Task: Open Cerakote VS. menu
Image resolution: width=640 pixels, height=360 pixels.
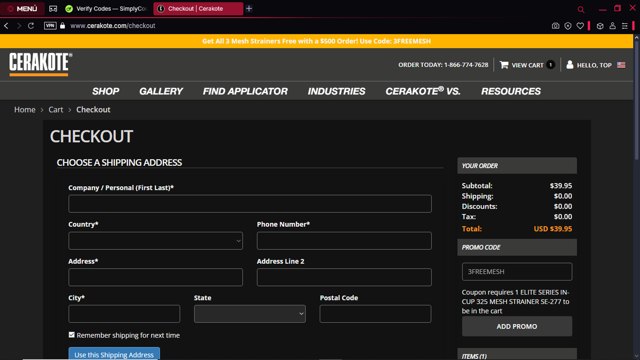Action: click(423, 91)
